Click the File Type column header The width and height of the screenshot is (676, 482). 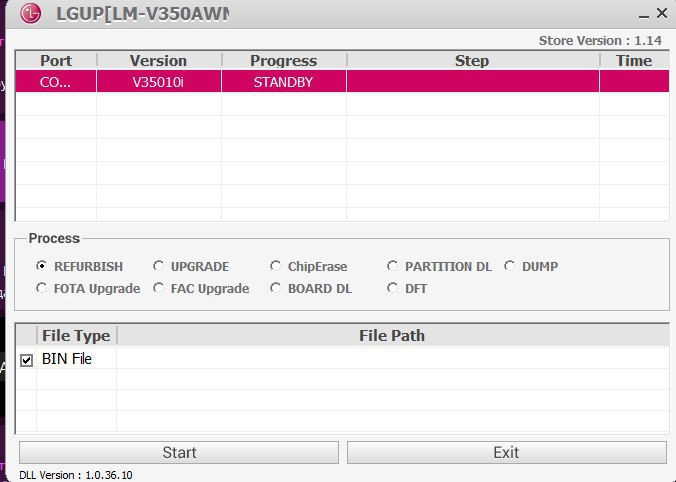[76, 335]
